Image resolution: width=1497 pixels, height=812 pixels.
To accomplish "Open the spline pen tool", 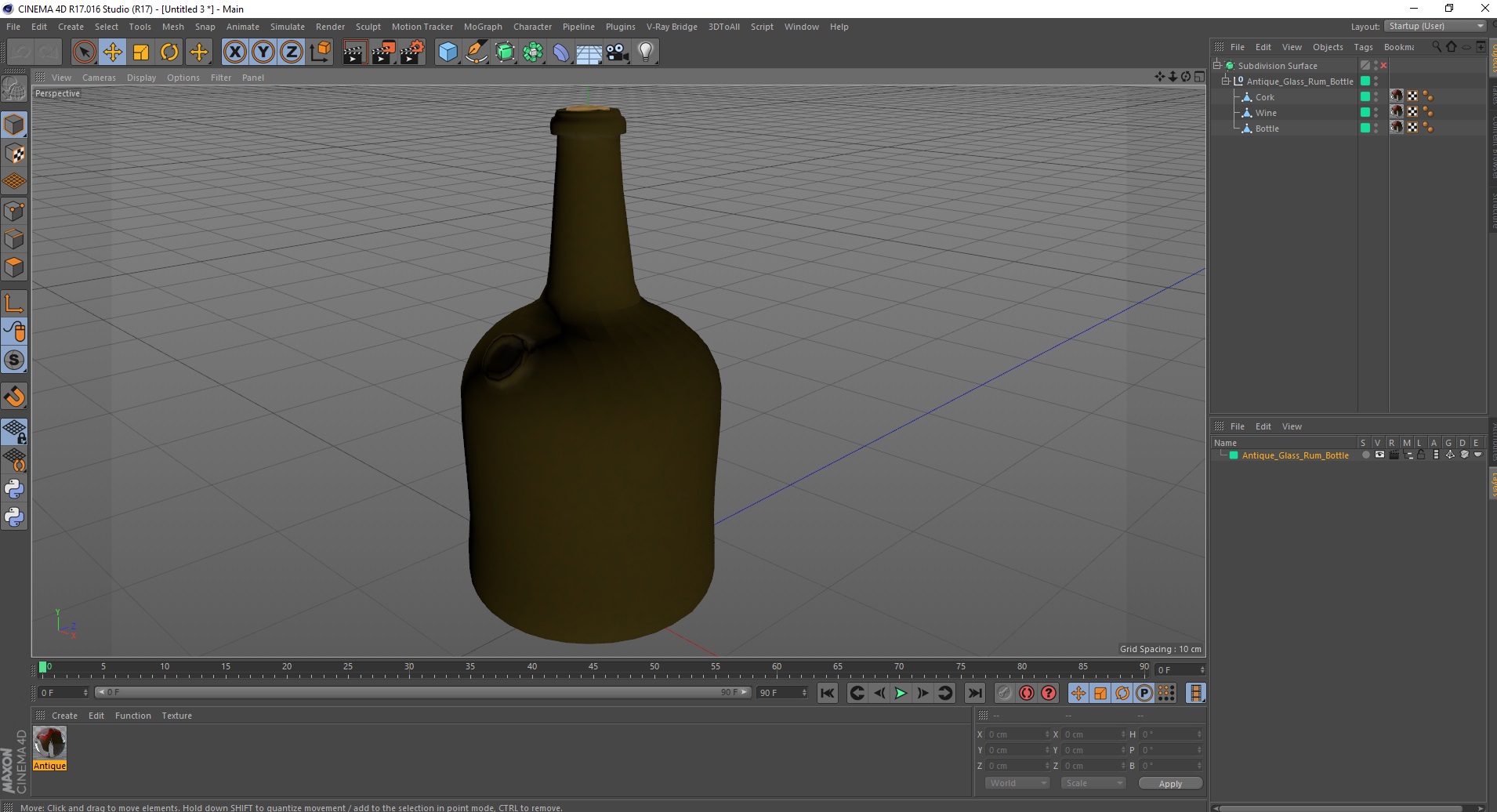I will (477, 53).
